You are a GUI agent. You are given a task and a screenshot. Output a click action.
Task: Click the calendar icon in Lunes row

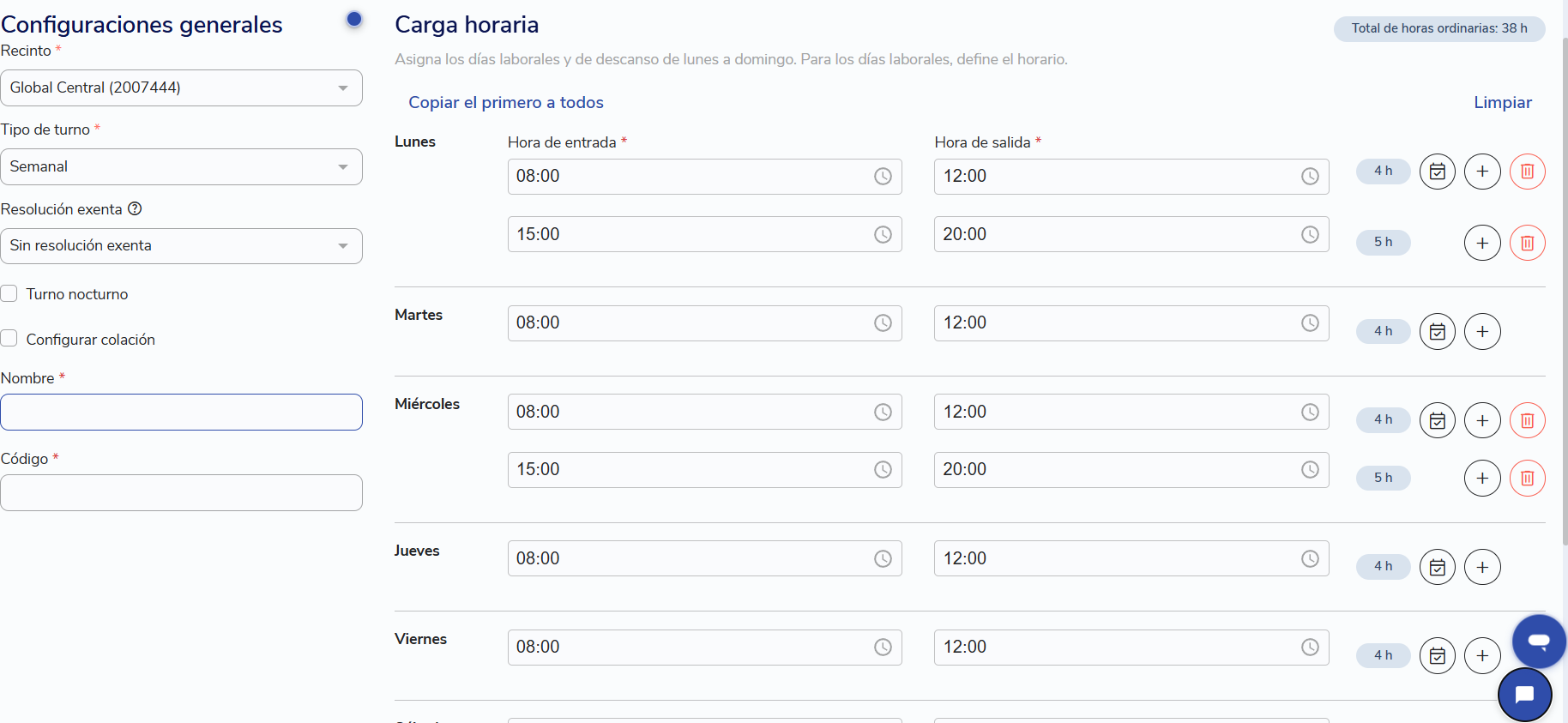(x=1438, y=172)
